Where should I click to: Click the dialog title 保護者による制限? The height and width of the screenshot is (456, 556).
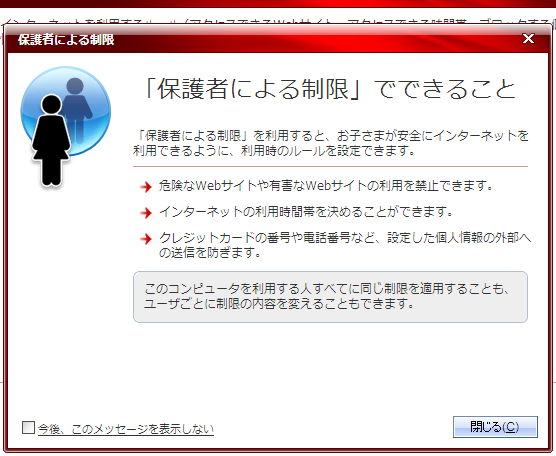(66, 40)
